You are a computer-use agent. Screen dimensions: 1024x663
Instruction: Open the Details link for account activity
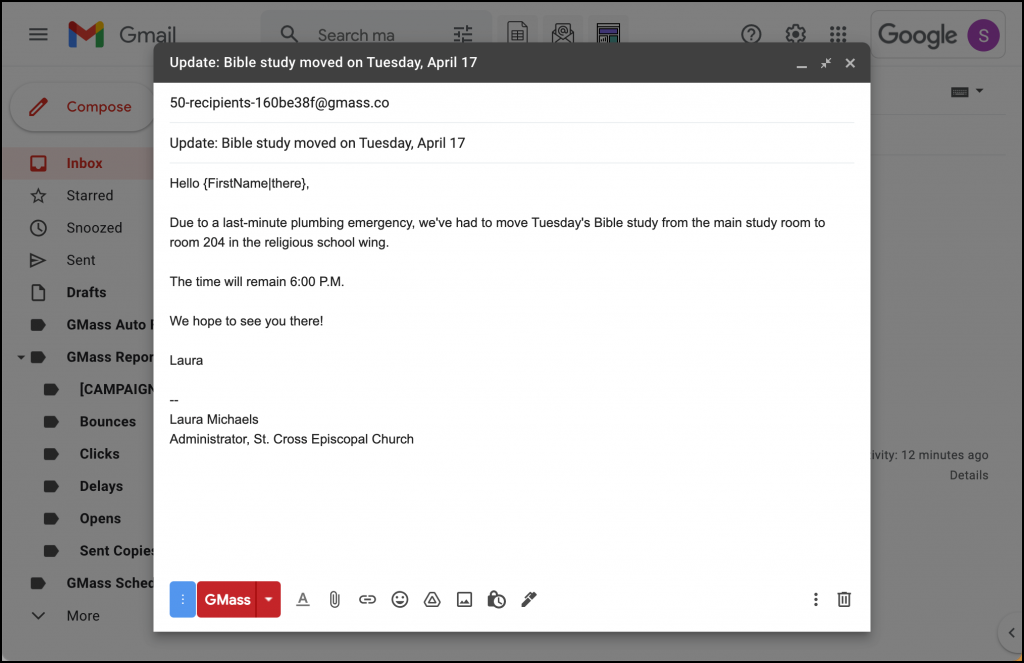(x=968, y=475)
